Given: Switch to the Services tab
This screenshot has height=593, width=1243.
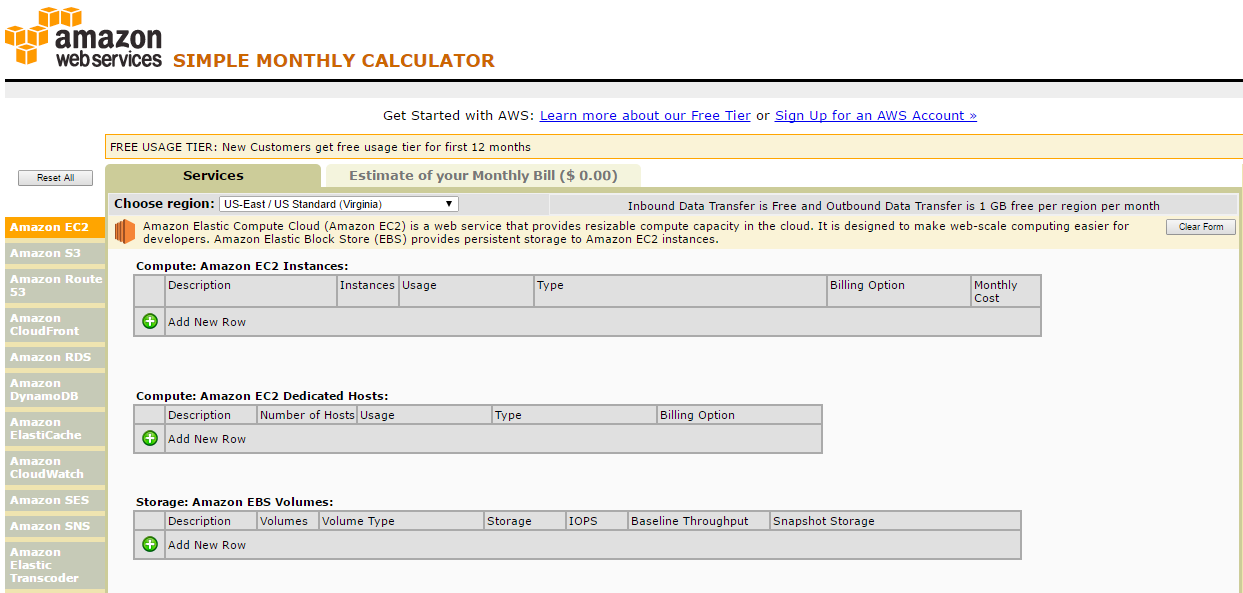Looking at the screenshot, I should coord(213,175).
